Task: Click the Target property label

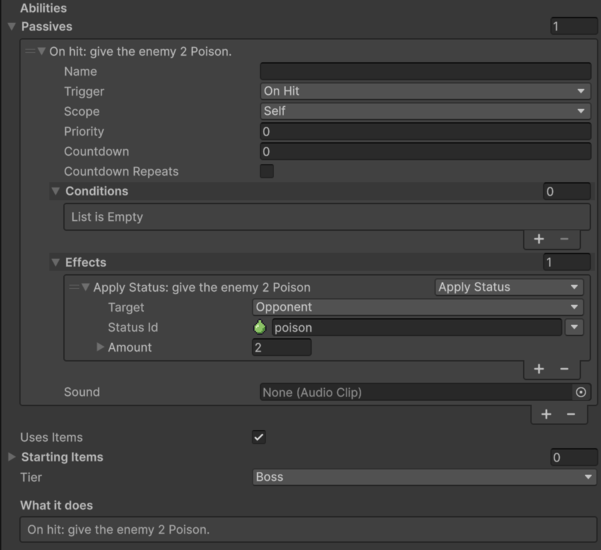Action: coord(126,307)
